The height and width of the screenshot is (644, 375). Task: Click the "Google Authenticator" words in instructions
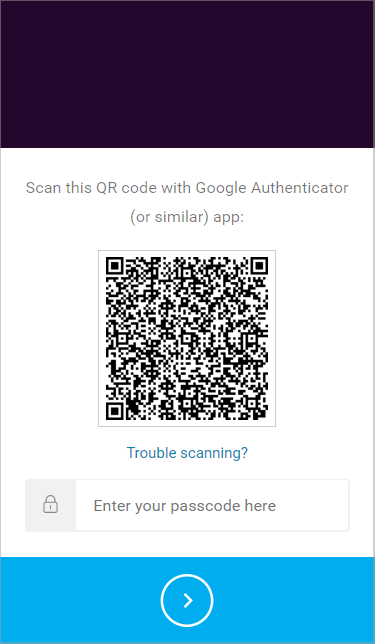click(x=272, y=188)
